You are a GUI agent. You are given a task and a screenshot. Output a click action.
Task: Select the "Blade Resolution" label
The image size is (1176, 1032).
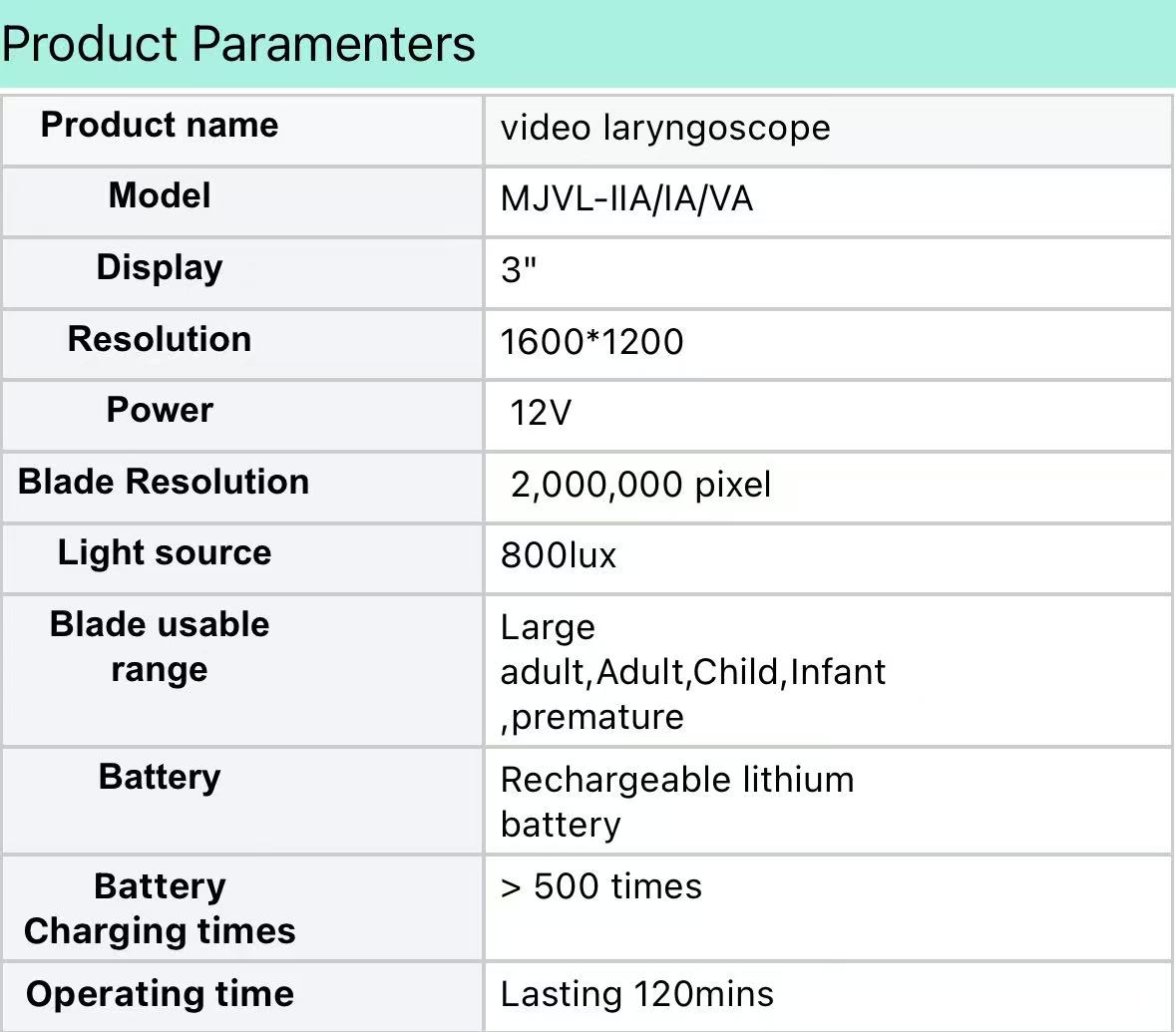[164, 482]
